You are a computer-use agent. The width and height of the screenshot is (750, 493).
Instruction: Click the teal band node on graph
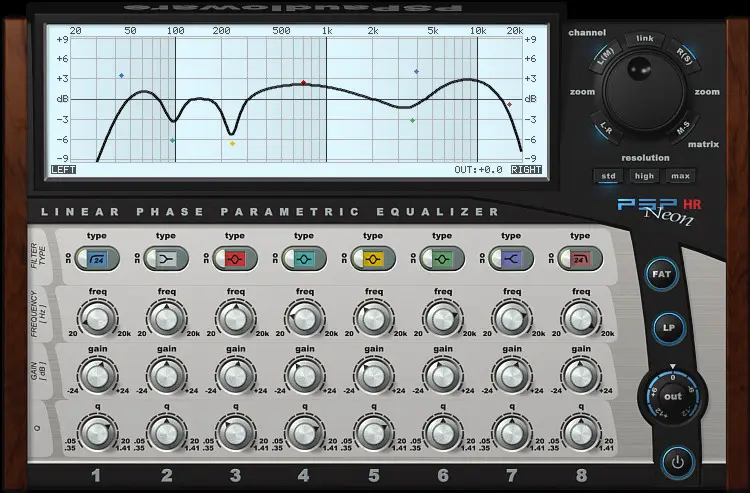click(173, 141)
